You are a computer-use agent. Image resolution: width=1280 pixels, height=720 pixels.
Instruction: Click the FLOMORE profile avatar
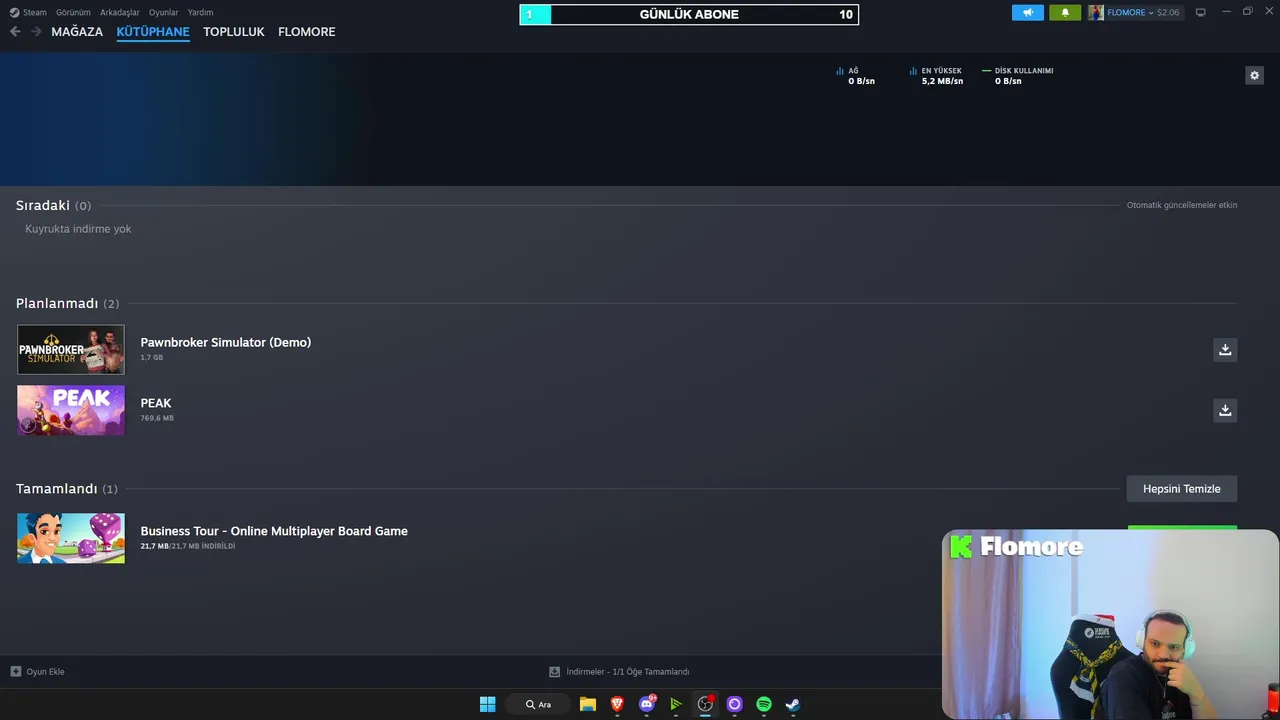click(1096, 13)
